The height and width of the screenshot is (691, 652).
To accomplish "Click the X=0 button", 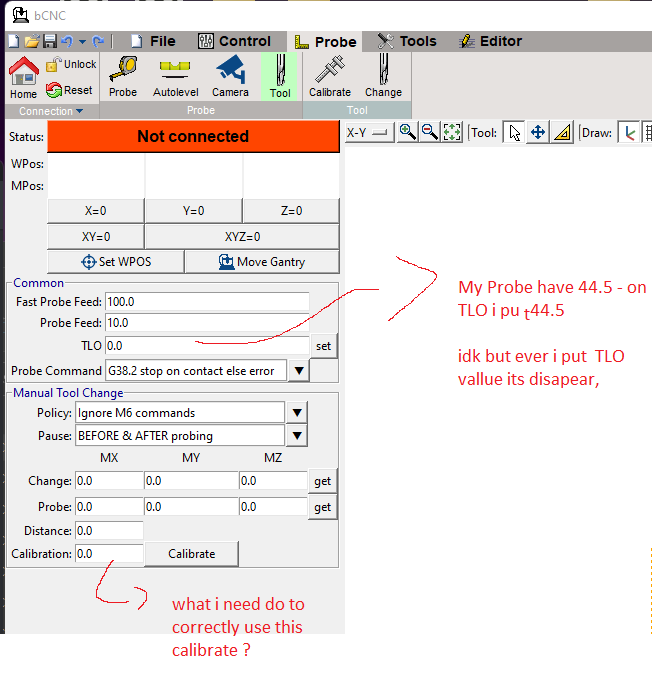I will [96, 211].
